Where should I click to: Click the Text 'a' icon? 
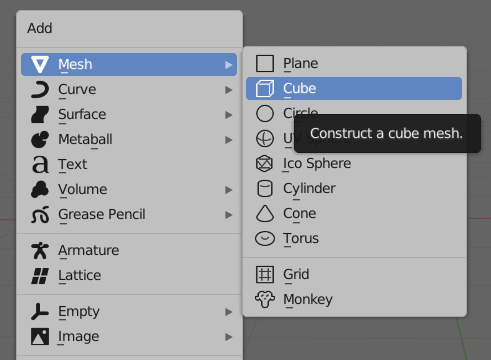pos(40,164)
